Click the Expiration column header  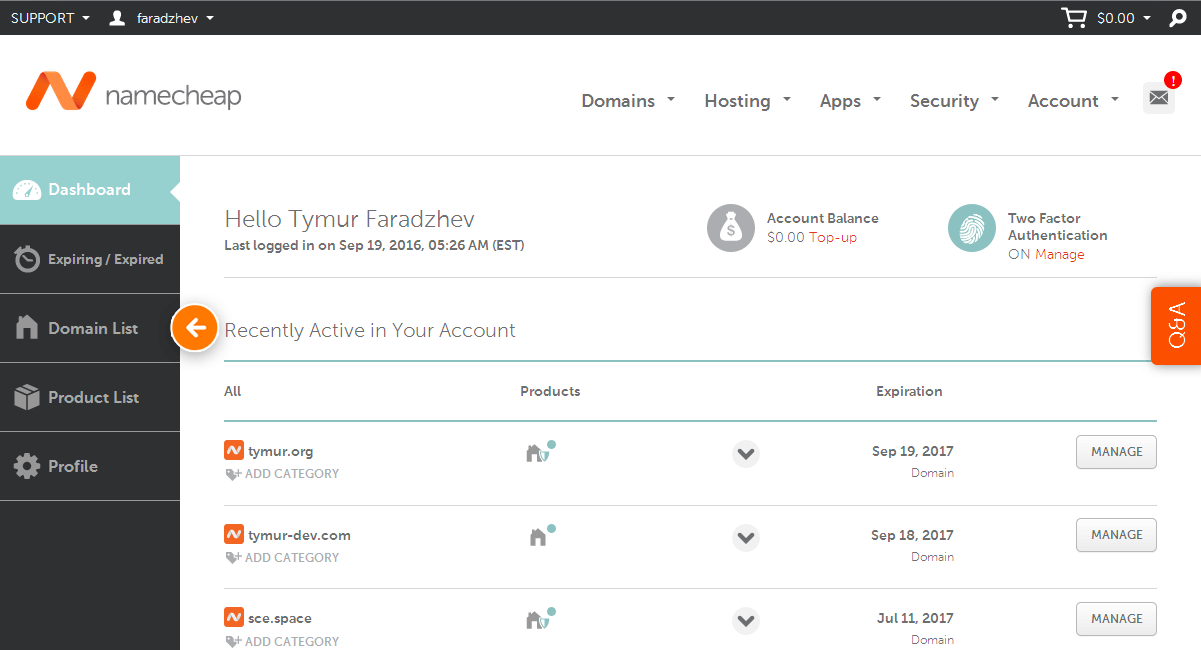click(x=909, y=391)
